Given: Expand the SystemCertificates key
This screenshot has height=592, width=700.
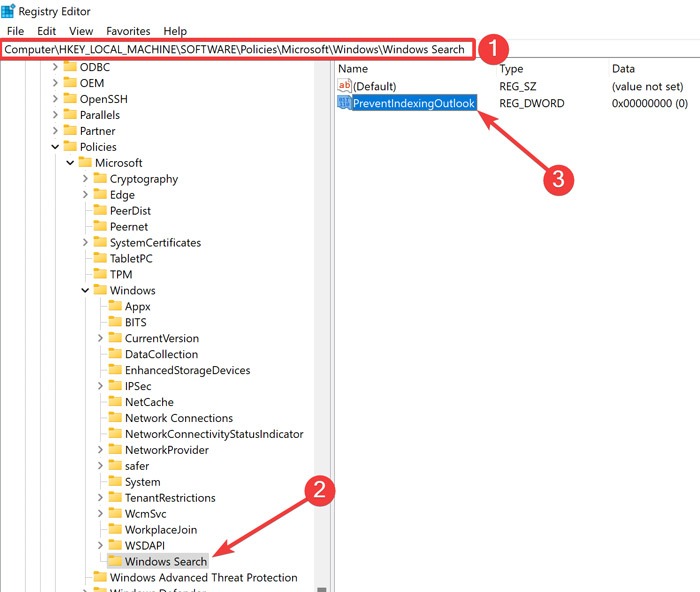Looking at the screenshot, I should (85, 242).
